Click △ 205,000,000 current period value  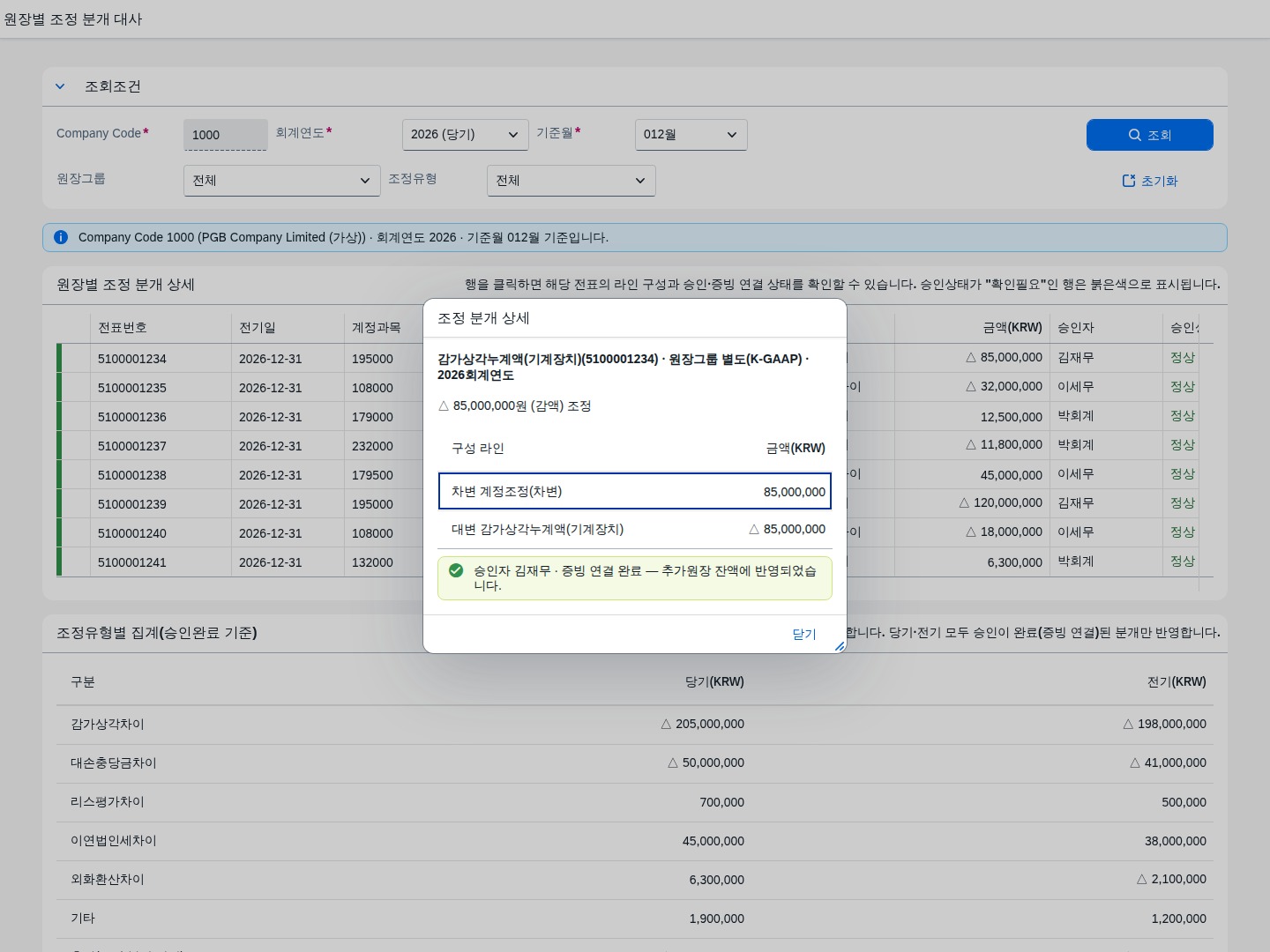click(702, 724)
